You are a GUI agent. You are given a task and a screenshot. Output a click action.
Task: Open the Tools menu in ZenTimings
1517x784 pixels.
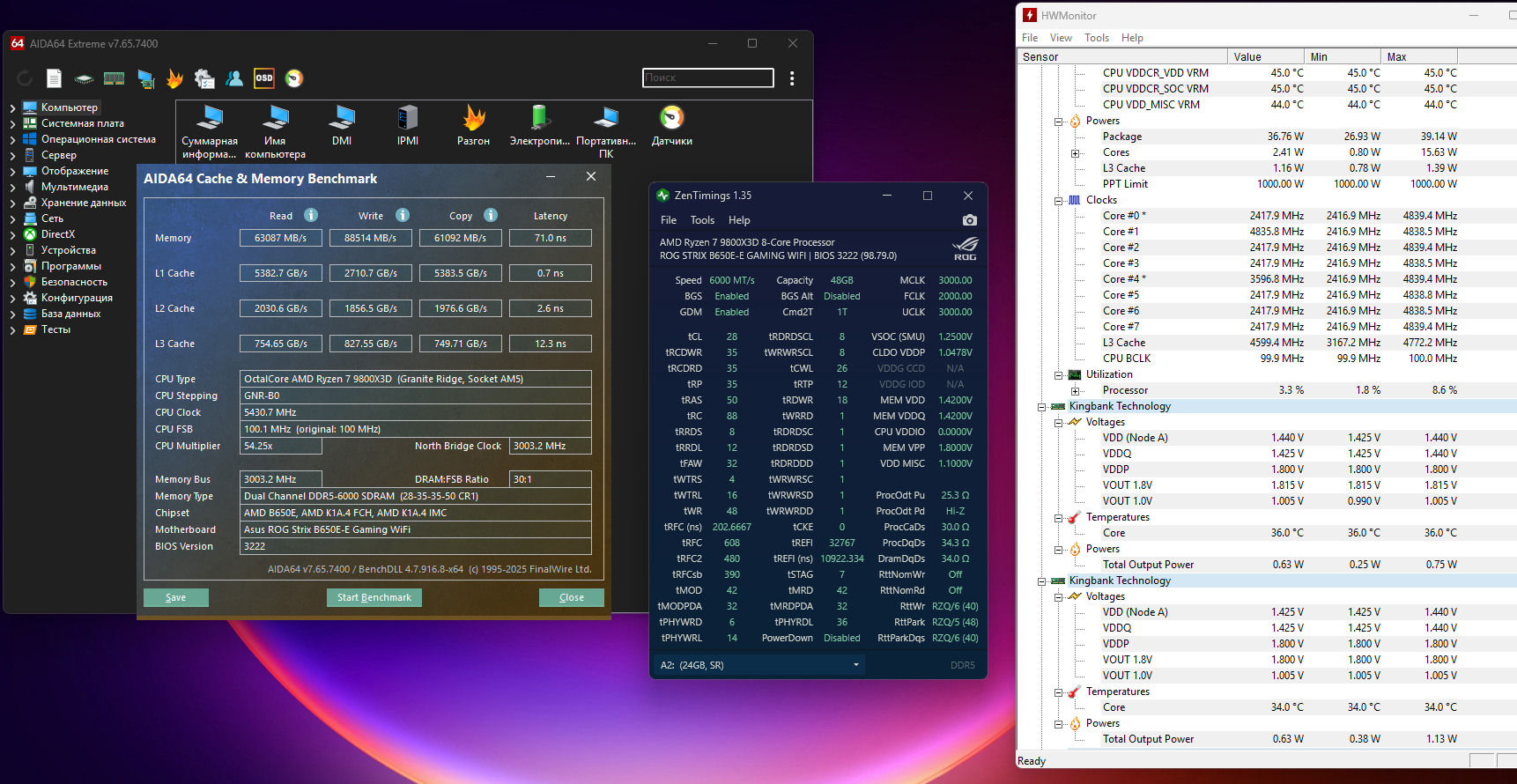pyautogui.click(x=702, y=220)
